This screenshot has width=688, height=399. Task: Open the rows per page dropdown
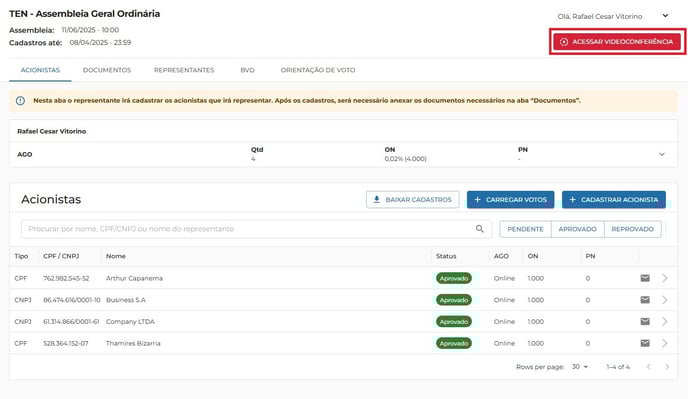580,367
